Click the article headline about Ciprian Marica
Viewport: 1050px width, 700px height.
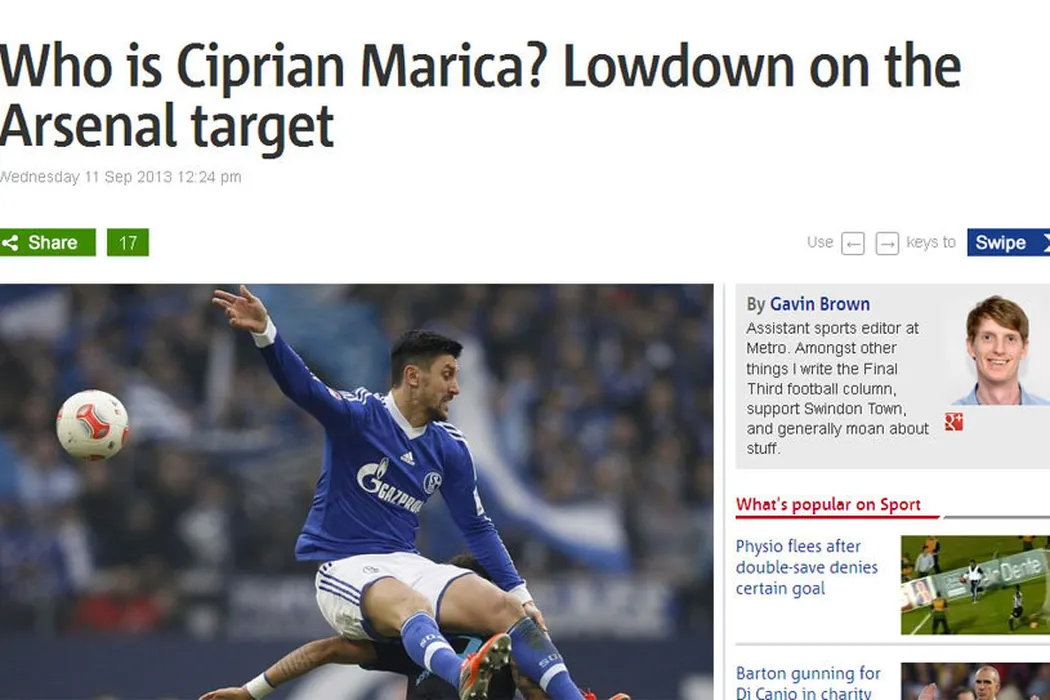click(x=481, y=96)
